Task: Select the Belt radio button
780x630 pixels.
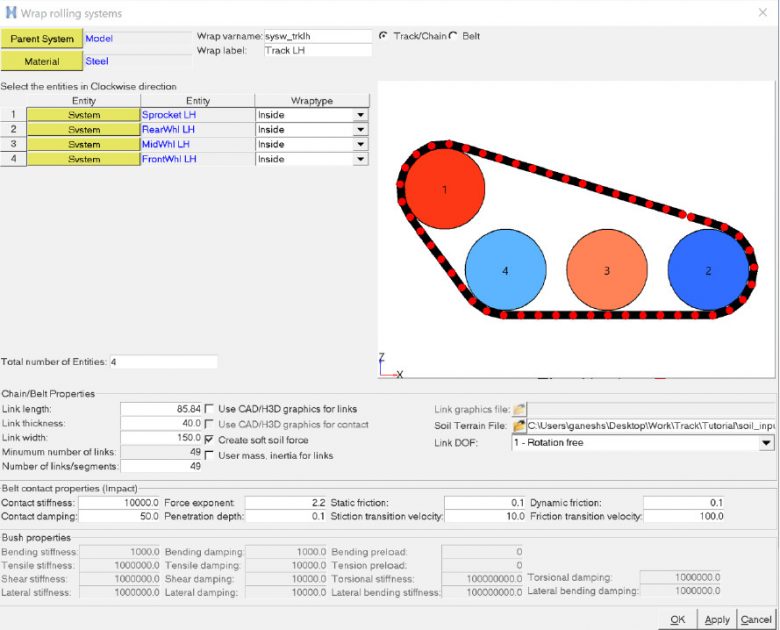Action: click(x=453, y=36)
